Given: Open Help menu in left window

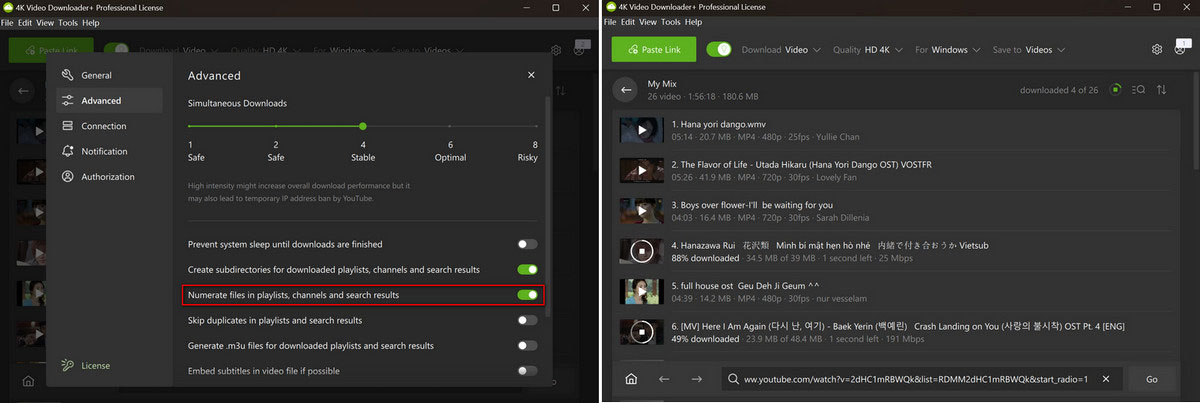Looking at the screenshot, I should coord(90,22).
